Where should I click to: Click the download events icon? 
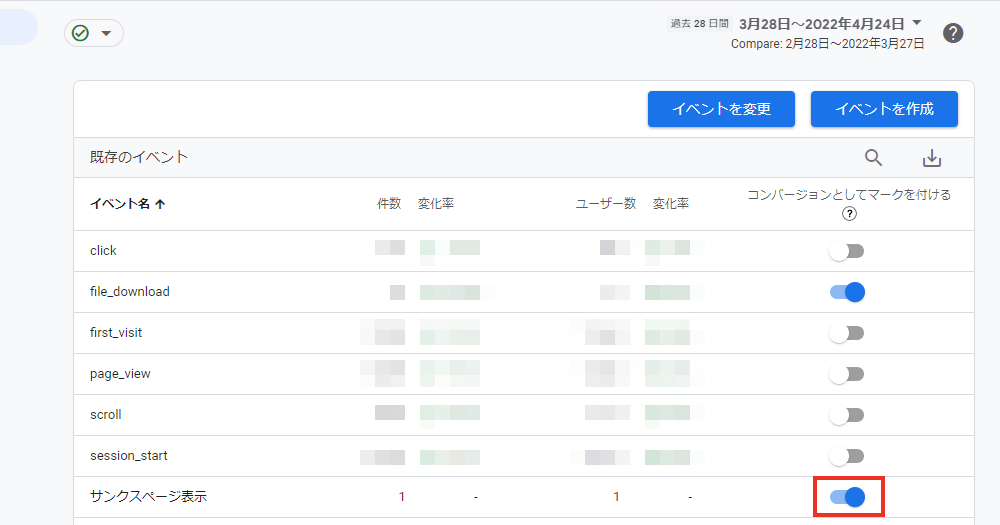932,158
